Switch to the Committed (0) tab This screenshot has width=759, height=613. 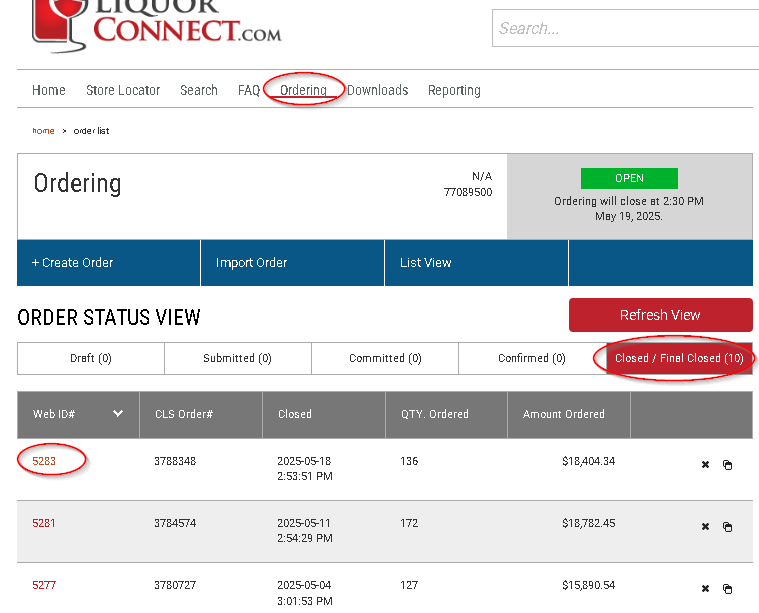pyautogui.click(x=385, y=358)
